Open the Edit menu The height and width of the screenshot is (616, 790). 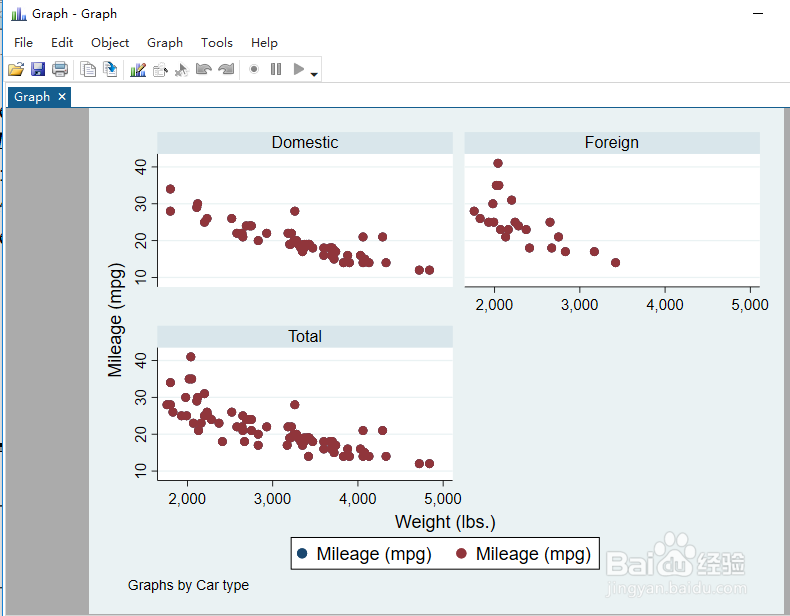point(62,42)
